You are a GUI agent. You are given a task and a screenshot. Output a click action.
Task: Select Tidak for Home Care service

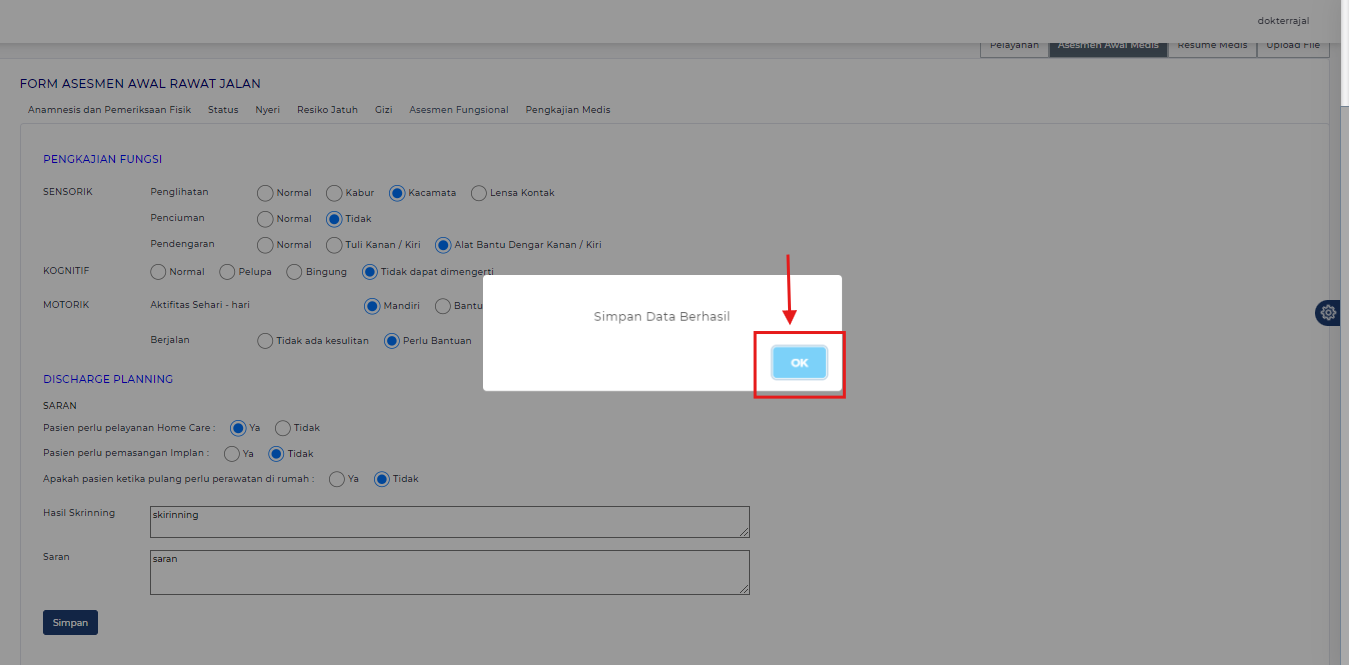[283, 428]
